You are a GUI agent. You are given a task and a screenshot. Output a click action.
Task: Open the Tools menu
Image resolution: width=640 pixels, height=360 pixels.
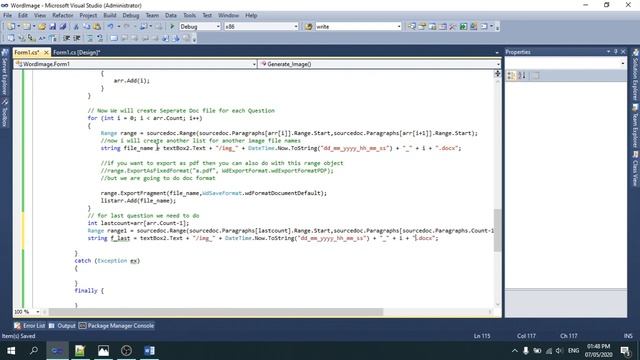(189, 15)
